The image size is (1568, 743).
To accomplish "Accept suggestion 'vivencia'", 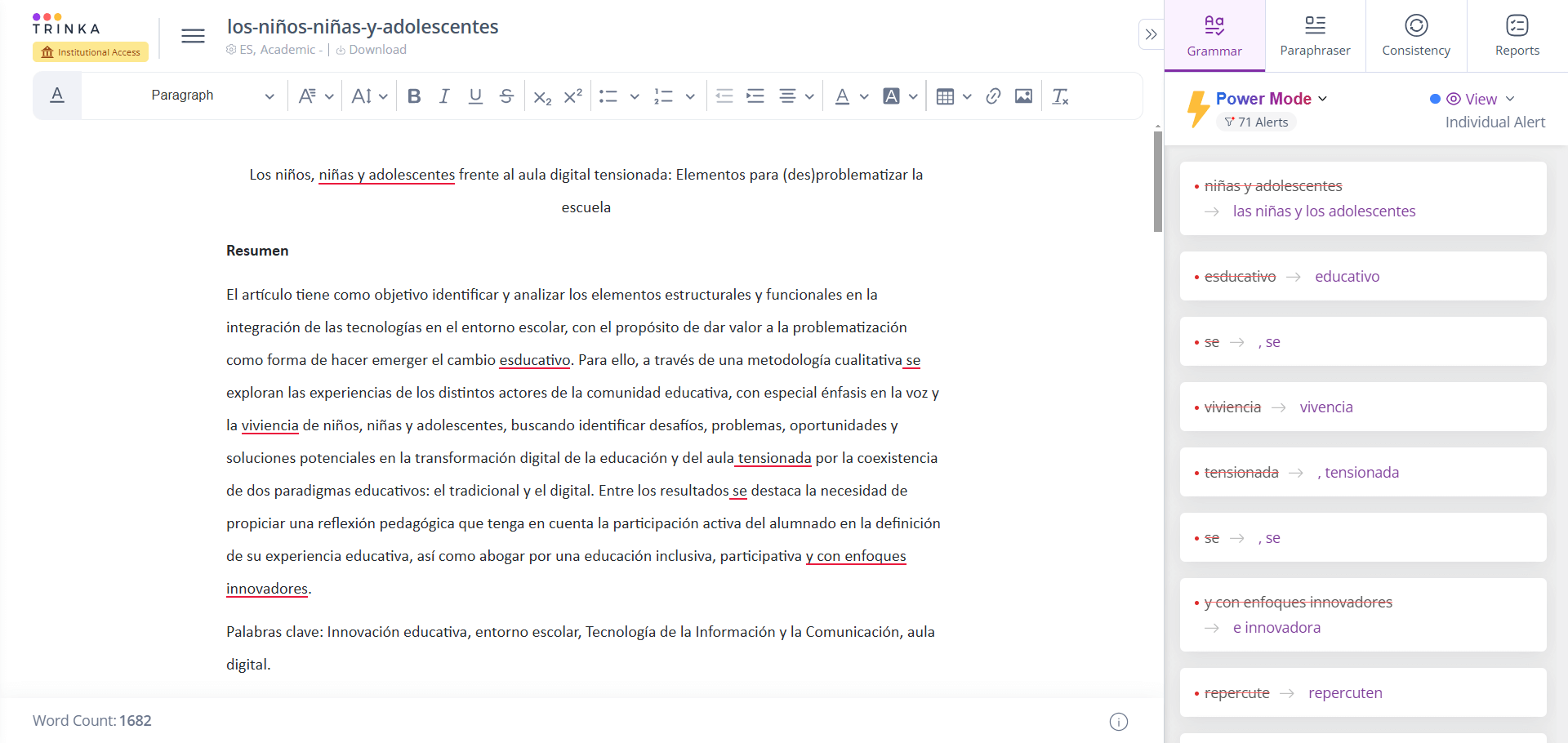I will (x=1326, y=407).
